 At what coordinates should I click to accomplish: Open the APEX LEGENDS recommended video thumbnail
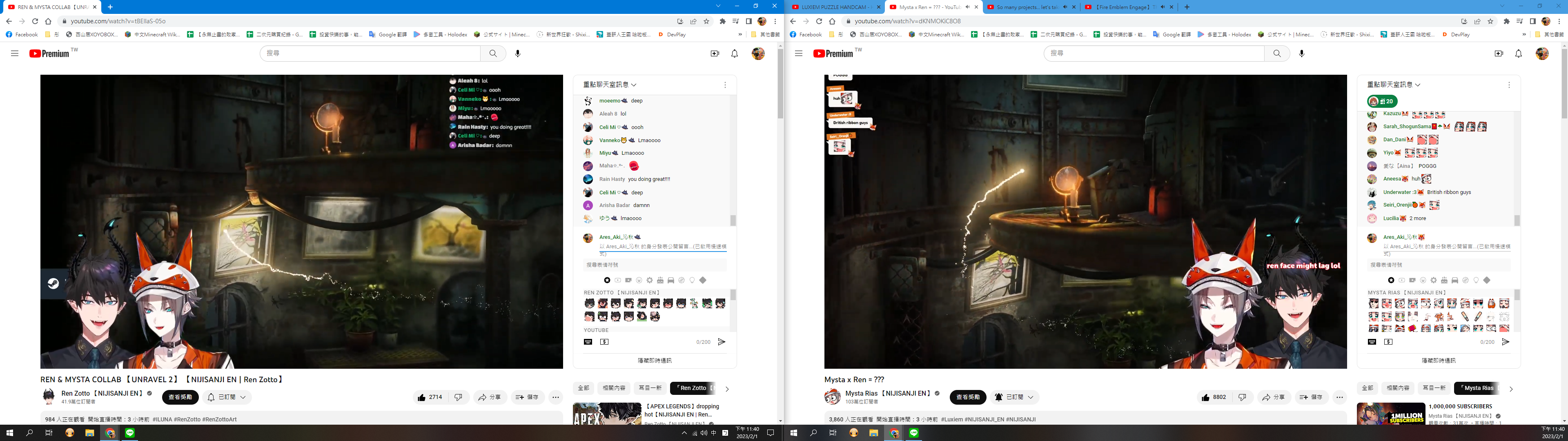point(607,414)
